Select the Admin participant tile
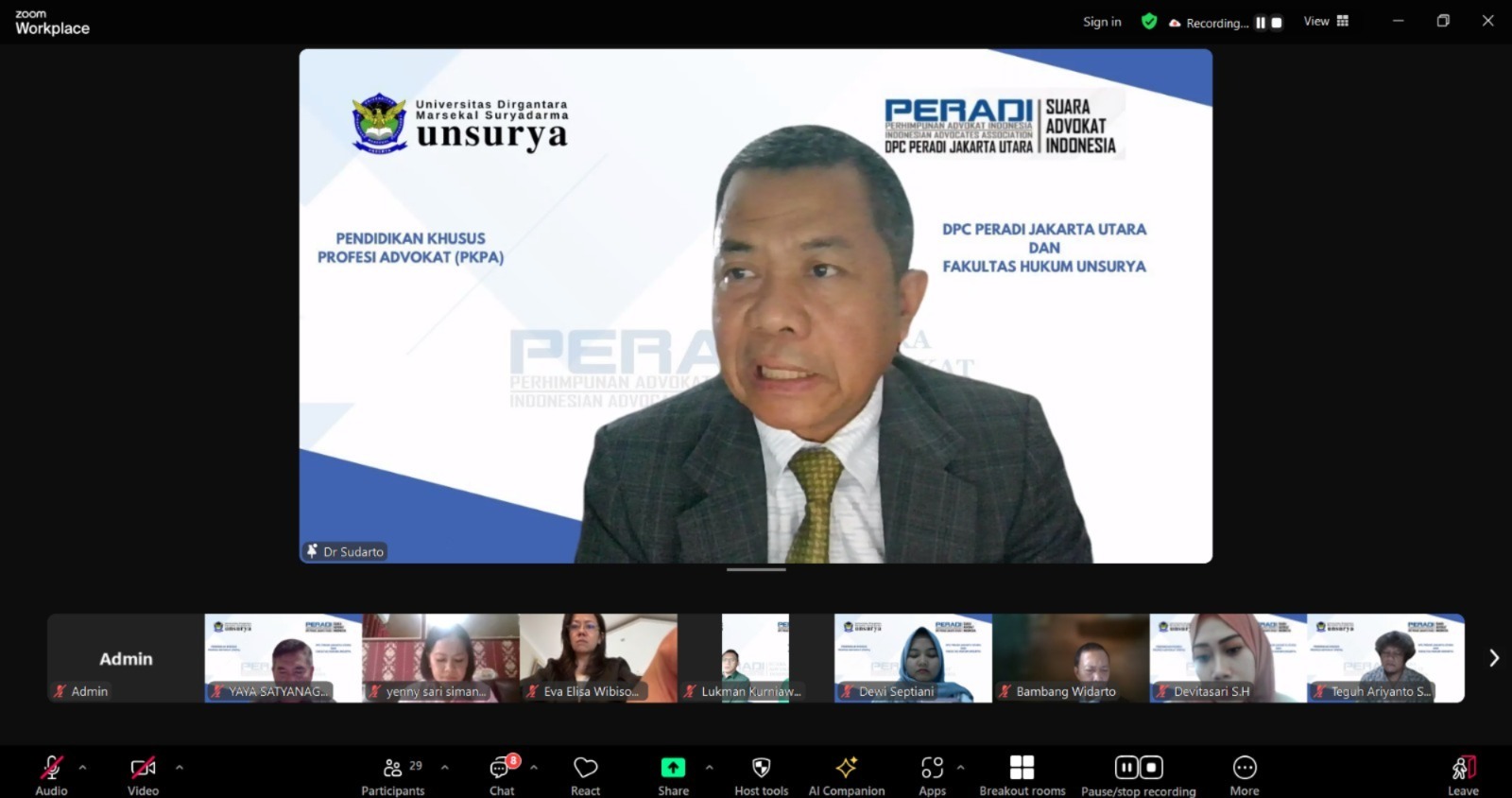The width and height of the screenshot is (1512, 798). (126, 658)
